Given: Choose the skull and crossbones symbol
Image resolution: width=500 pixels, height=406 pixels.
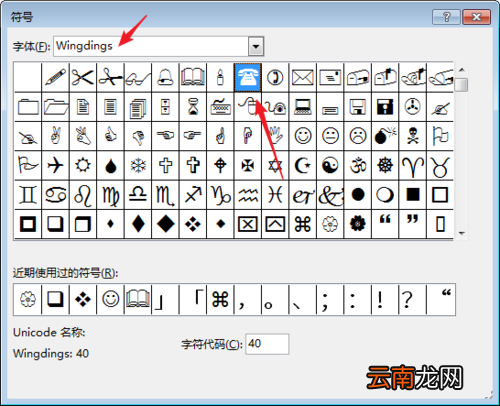Looking at the screenshot, I should (413, 136).
